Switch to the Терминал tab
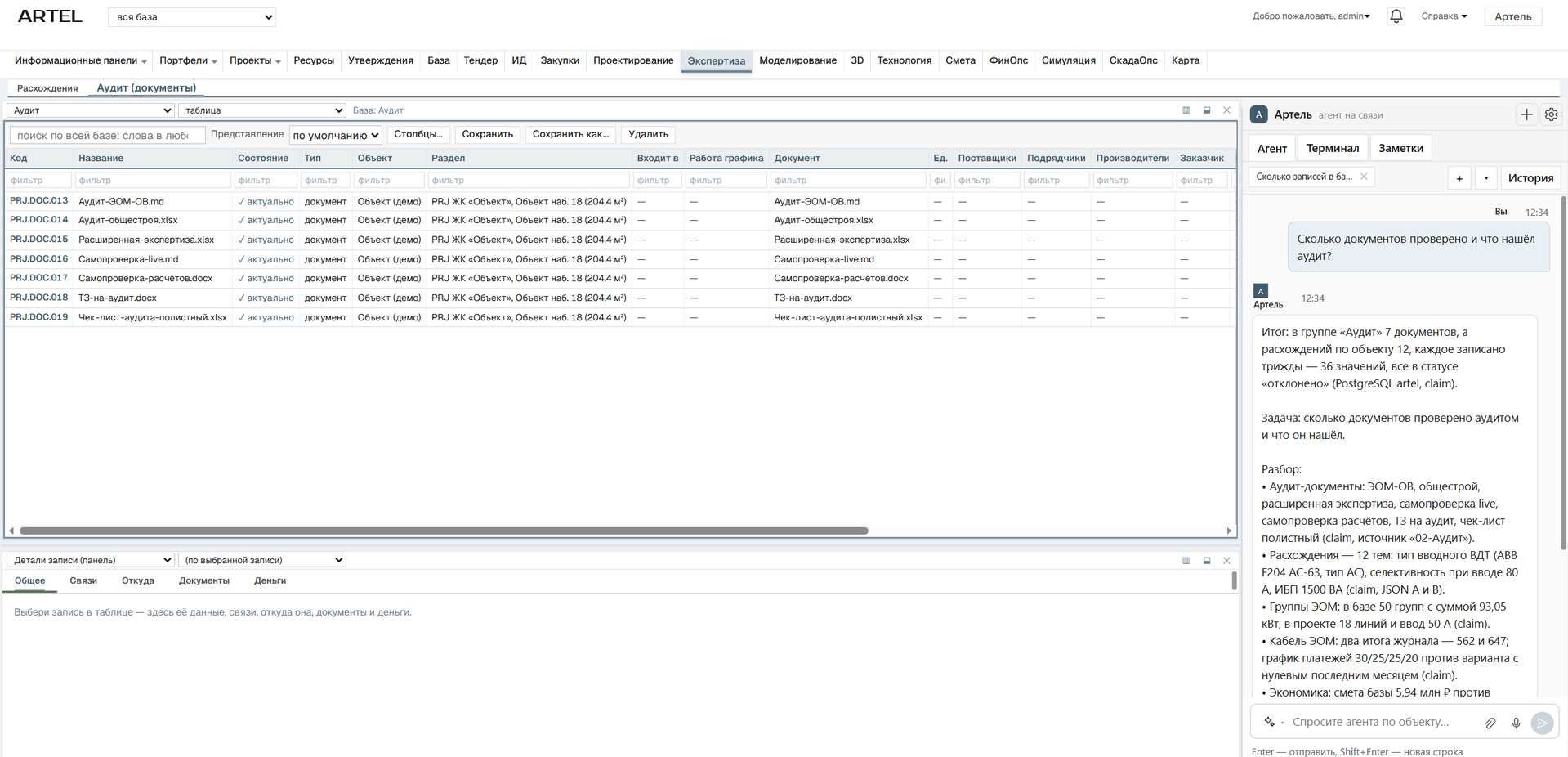This screenshot has height=757, width=1568. pyautogui.click(x=1333, y=148)
